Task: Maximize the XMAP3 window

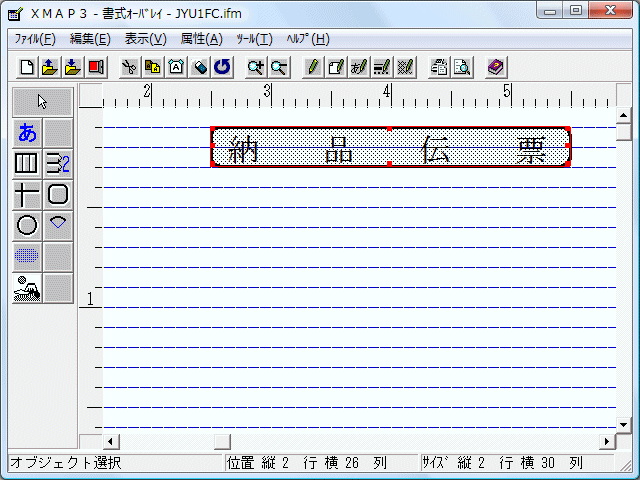Action: [x=576, y=11]
